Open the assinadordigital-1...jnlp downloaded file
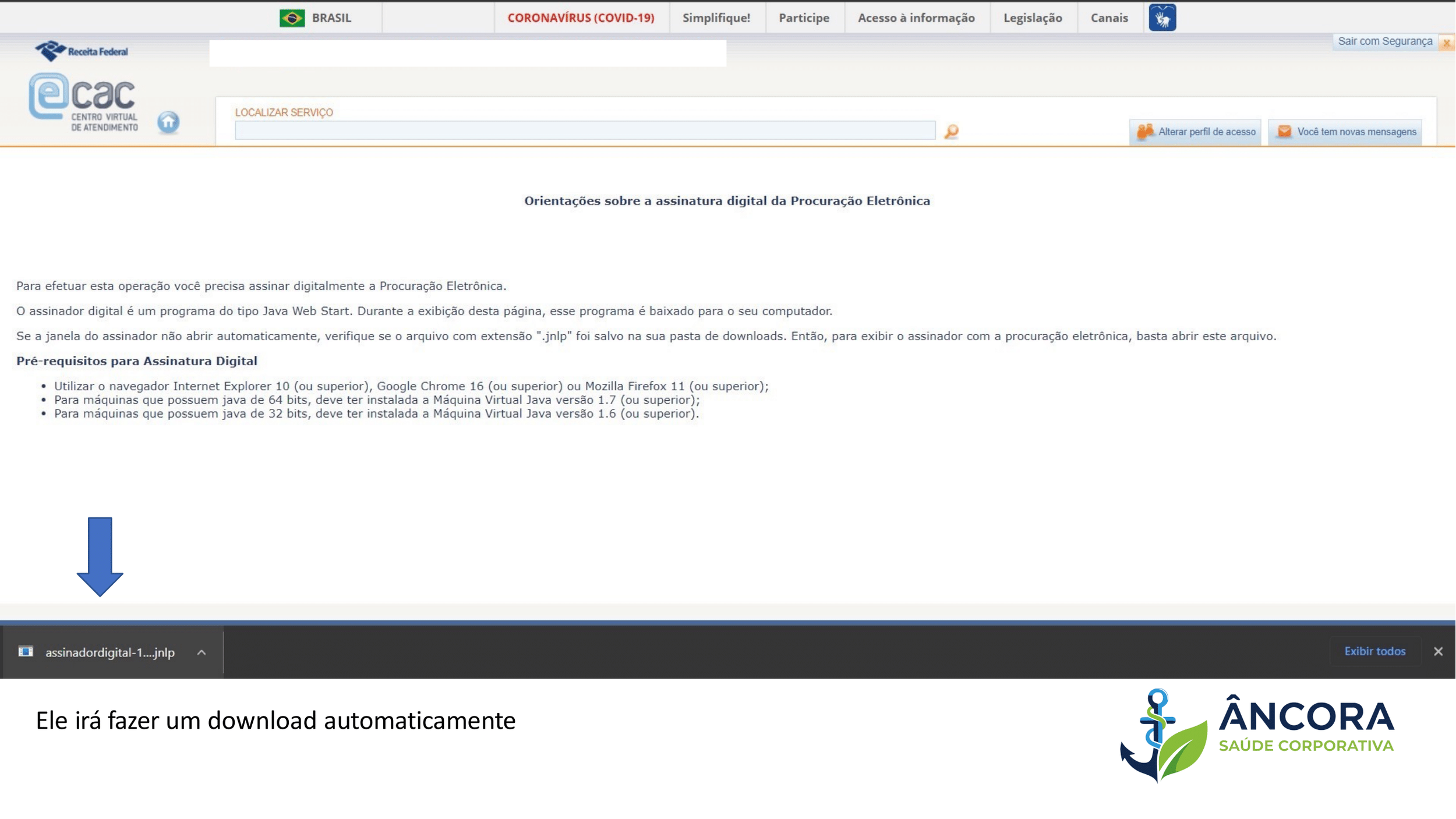Viewport: 1456px width, 819px height. [x=109, y=652]
